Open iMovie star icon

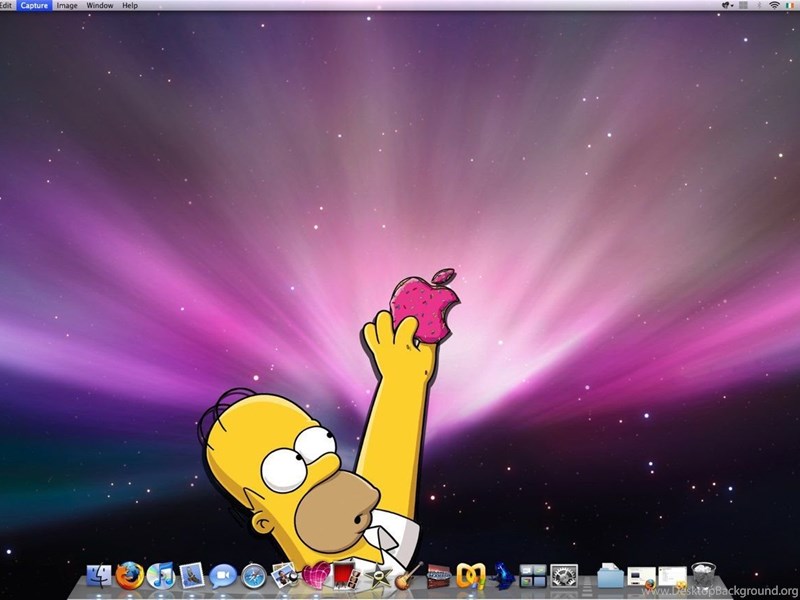(379, 577)
